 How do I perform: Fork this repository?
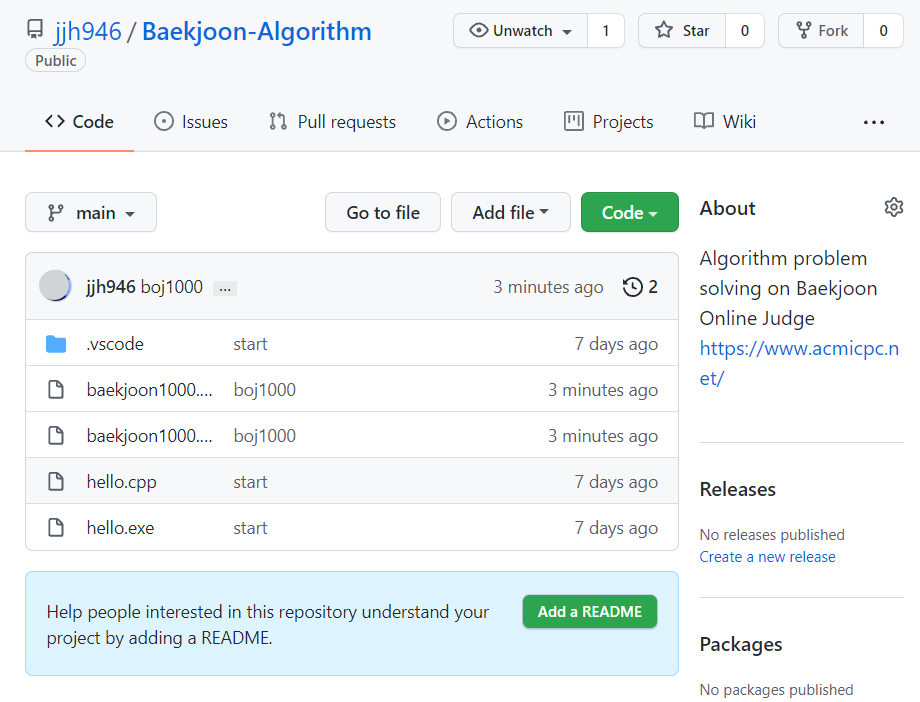pos(821,31)
